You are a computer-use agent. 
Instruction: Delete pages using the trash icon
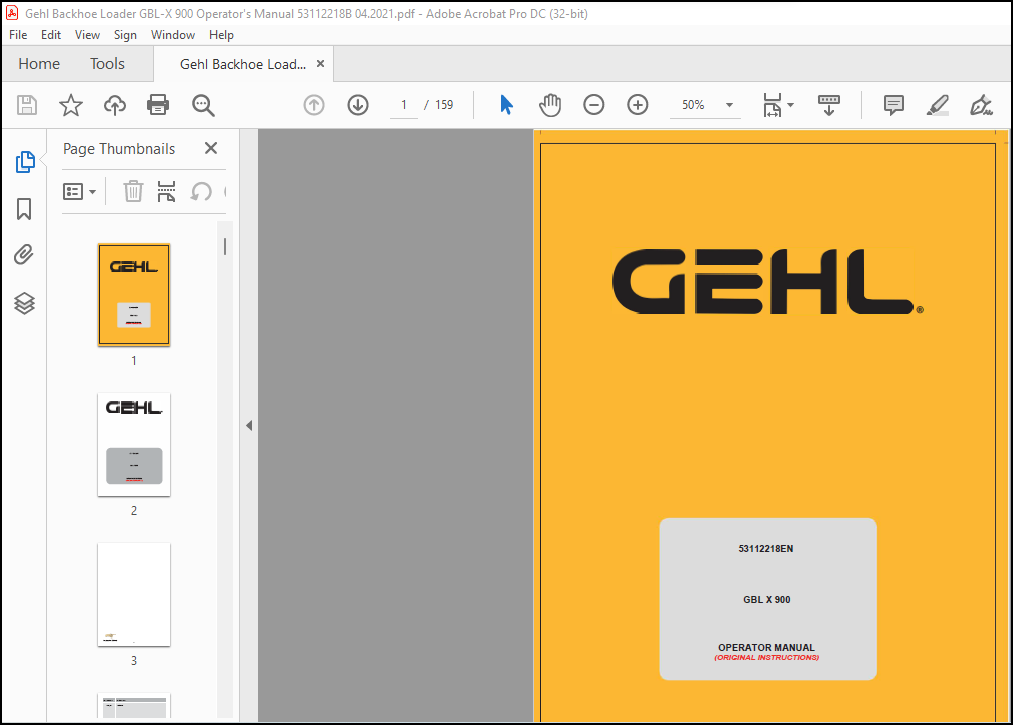[x=133, y=191]
